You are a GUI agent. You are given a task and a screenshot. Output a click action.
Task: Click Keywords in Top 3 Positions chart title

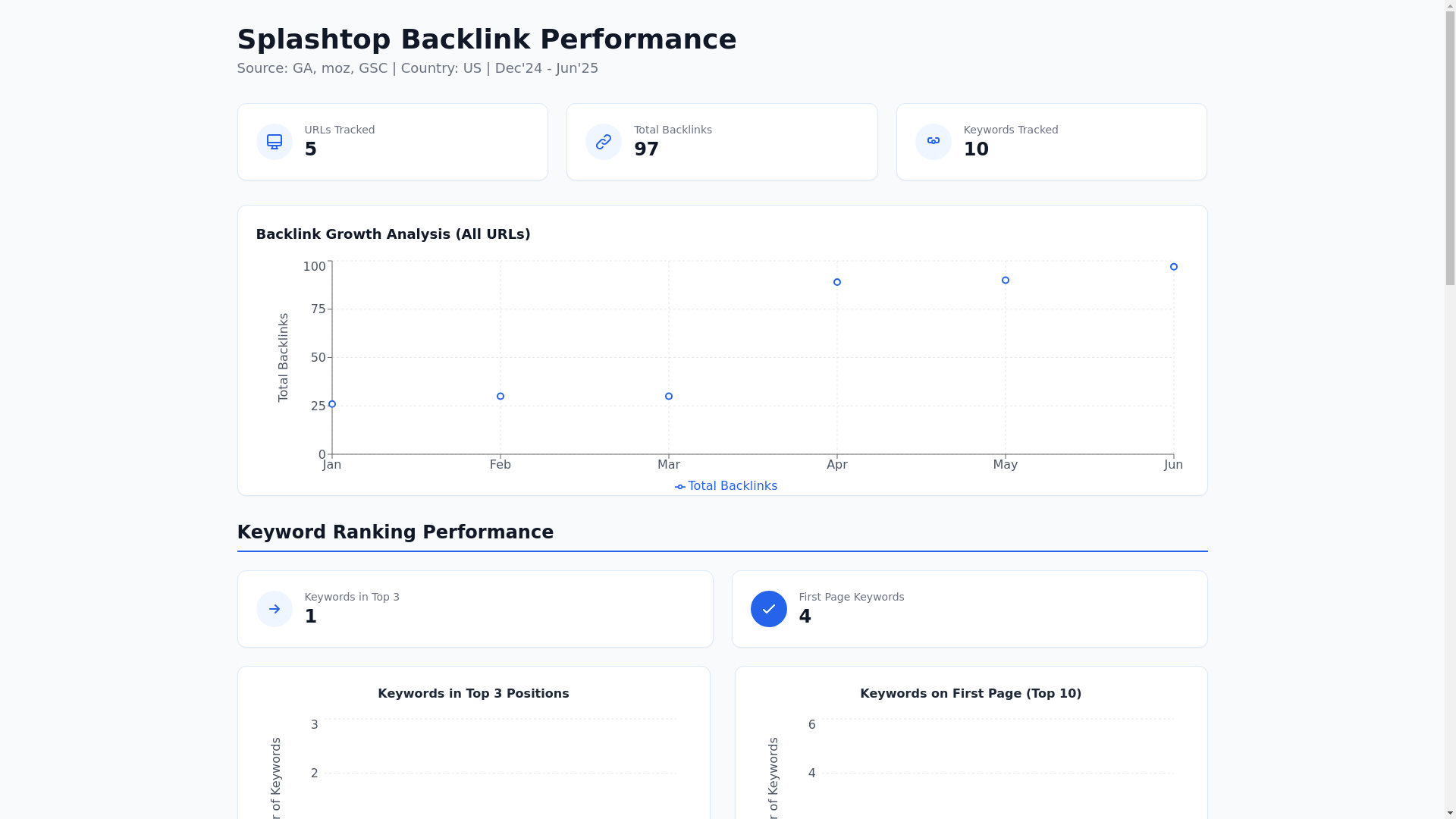473,694
